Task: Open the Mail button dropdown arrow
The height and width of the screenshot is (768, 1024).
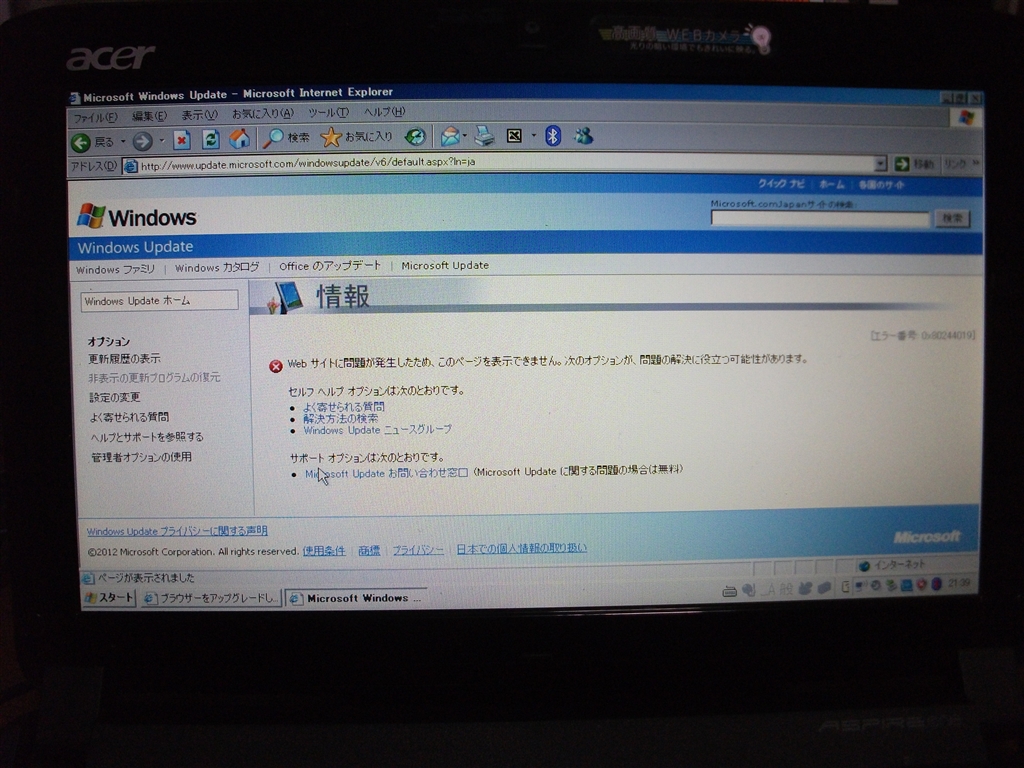Action: tap(464, 136)
